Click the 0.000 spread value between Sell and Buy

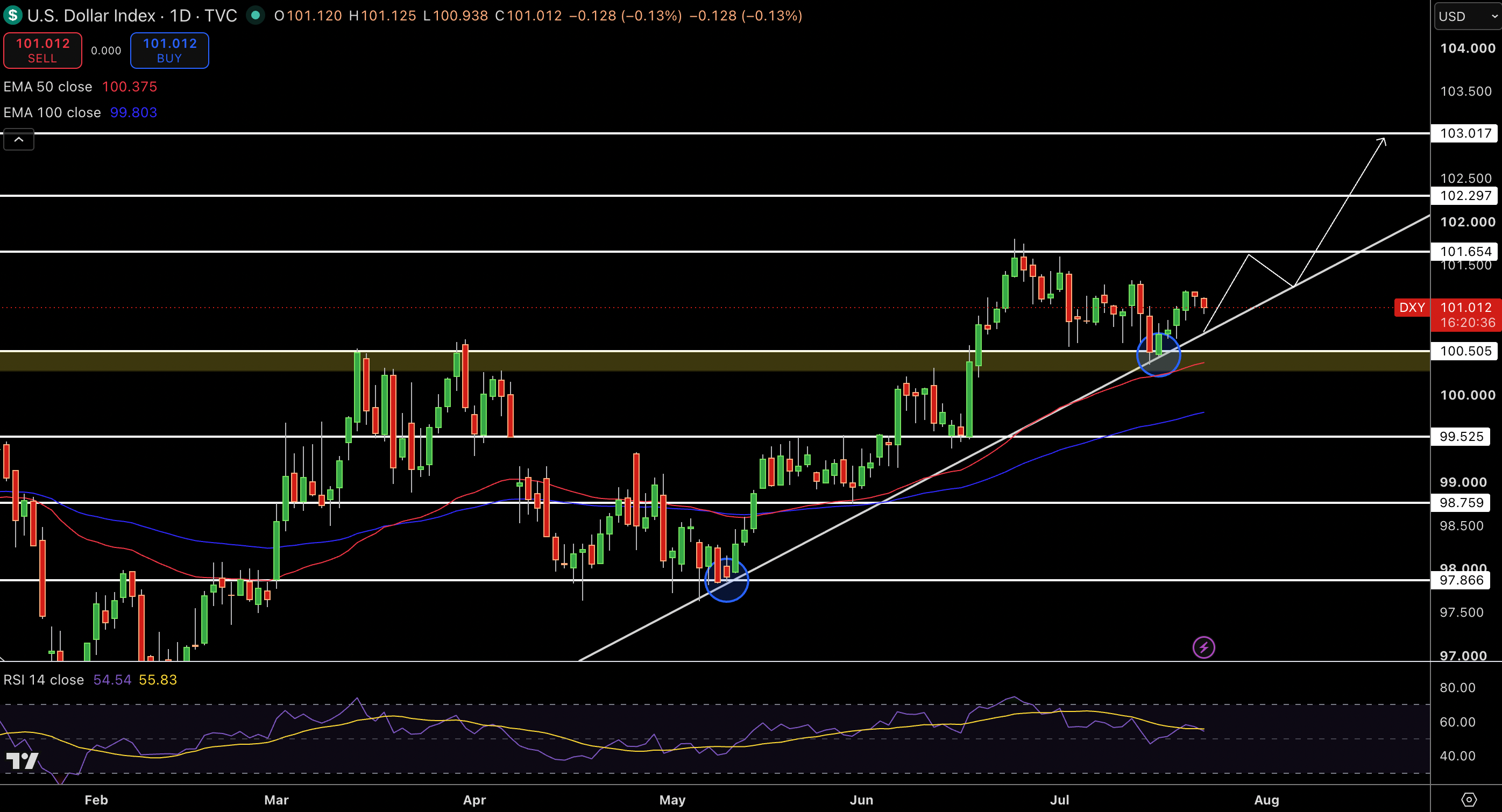(106, 51)
